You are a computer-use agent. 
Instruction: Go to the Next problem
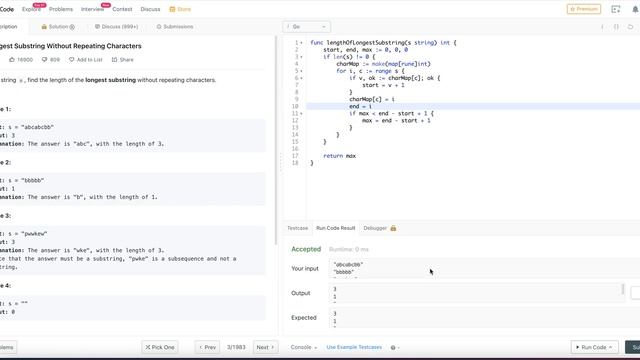click(265, 347)
